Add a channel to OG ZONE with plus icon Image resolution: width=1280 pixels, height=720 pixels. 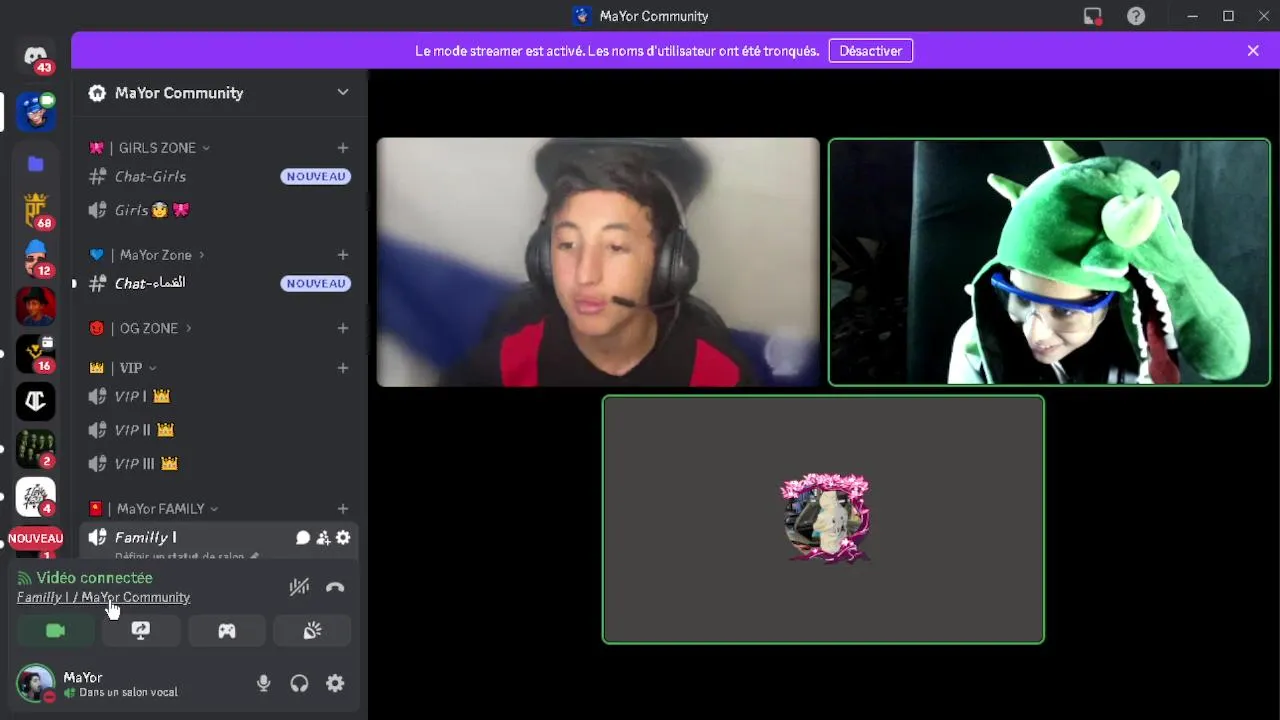pyautogui.click(x=343, y=328)
